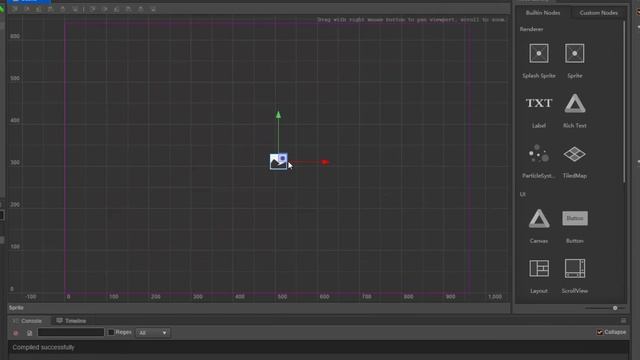Pick the Layout UI node icon
Screen dimensions: 640x360
point(539,269)
